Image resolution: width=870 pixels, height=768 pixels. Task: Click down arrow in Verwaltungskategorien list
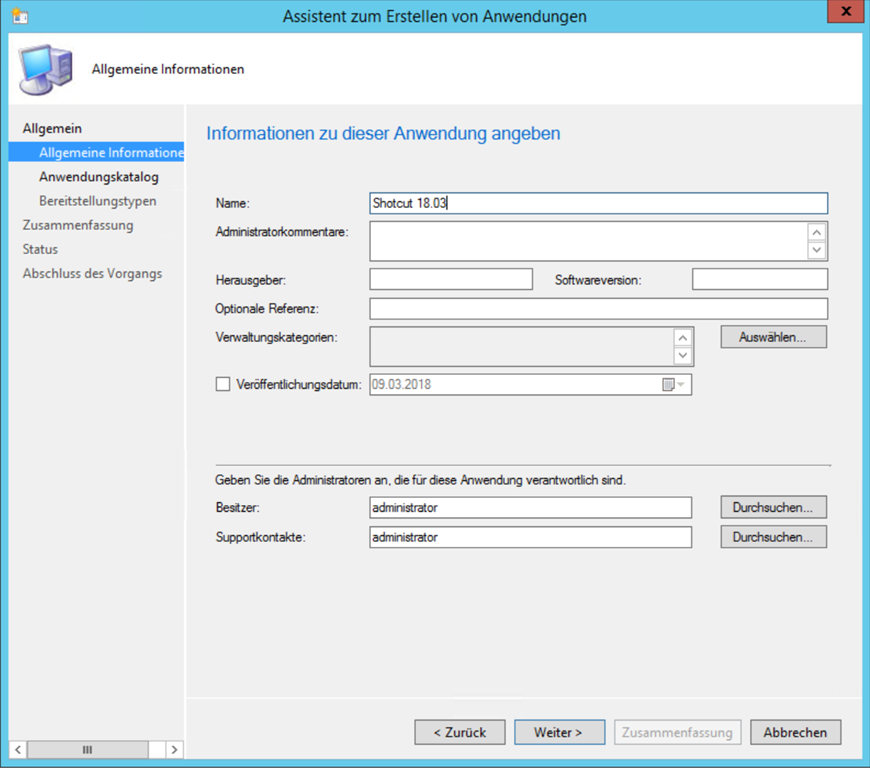click(683, 356)
